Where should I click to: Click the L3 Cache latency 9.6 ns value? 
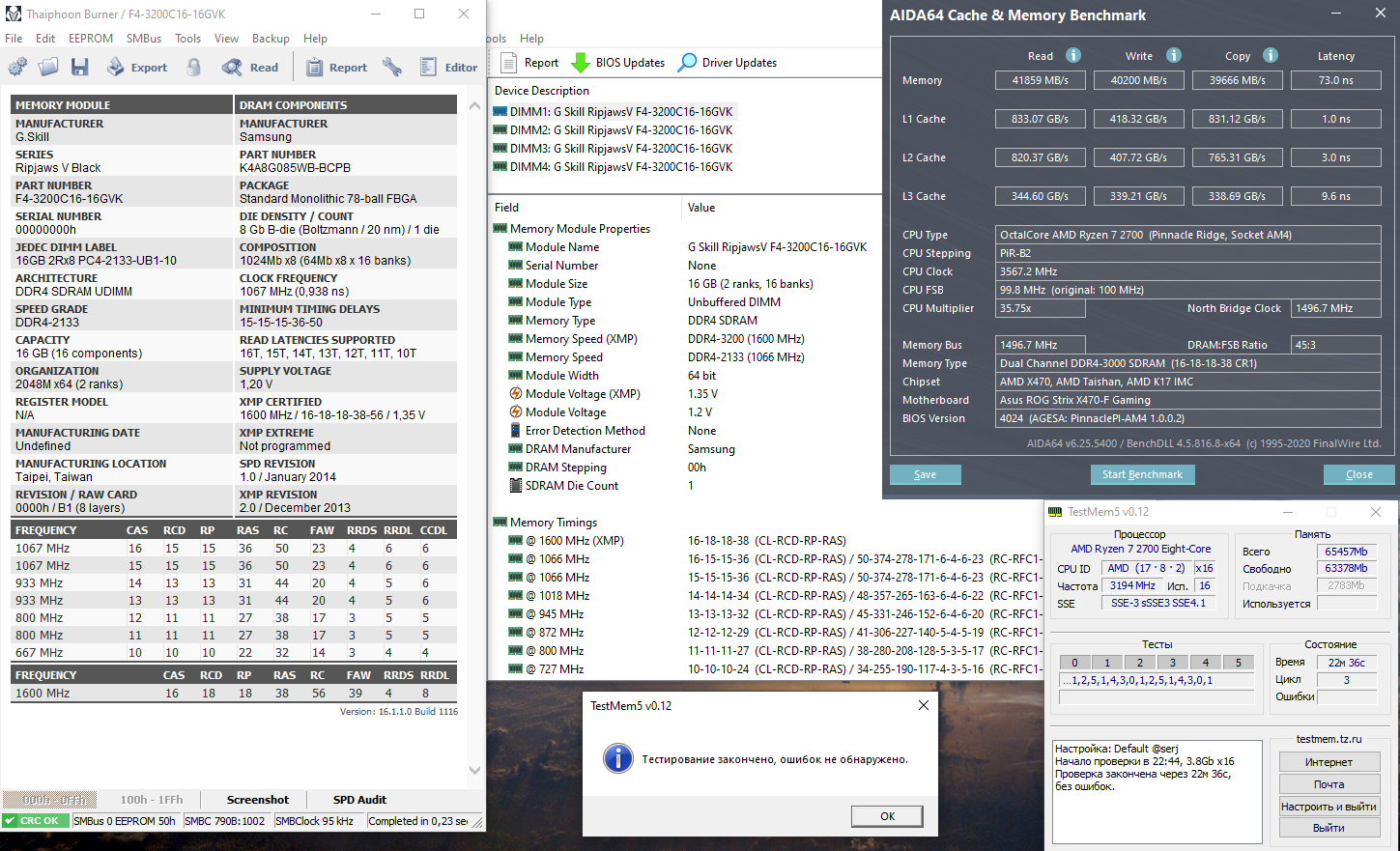pyautogui.click(x=1336, y=196)
